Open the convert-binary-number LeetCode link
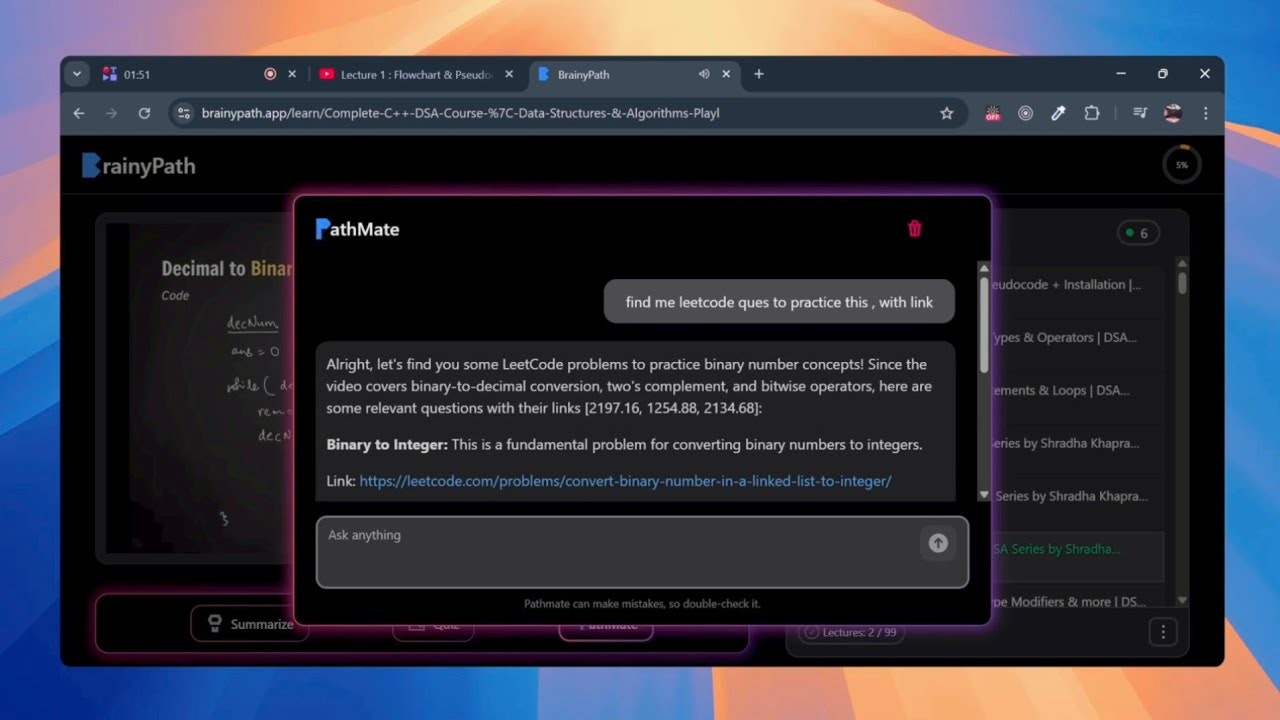 625,481
